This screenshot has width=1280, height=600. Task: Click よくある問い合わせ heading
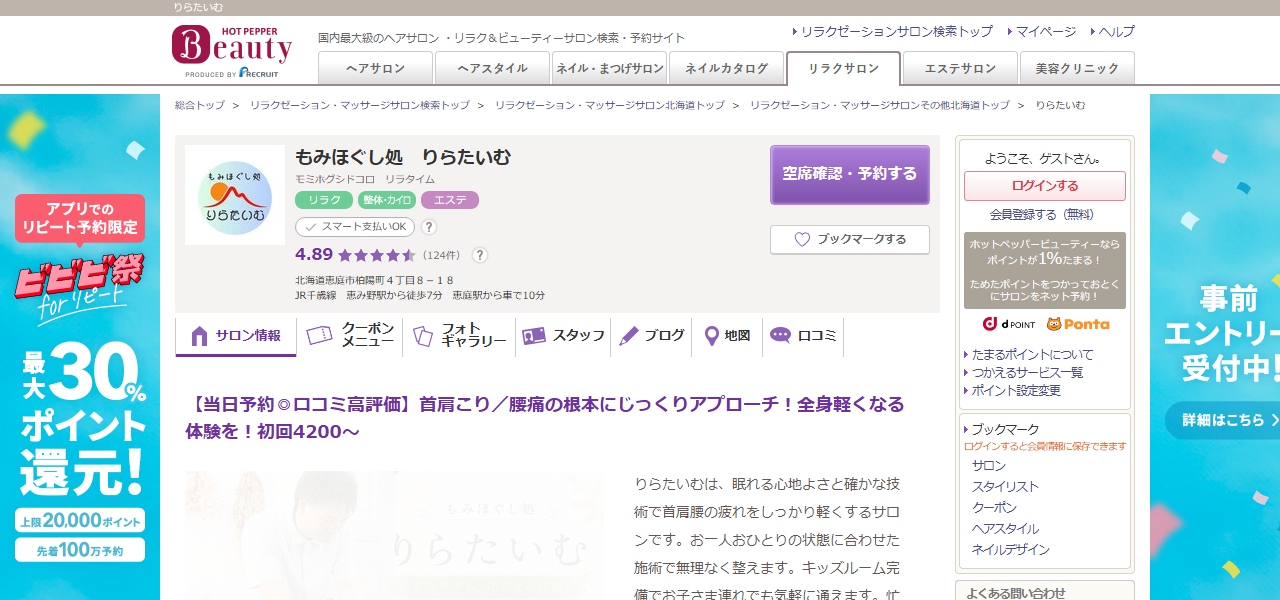pos(1016,592)
